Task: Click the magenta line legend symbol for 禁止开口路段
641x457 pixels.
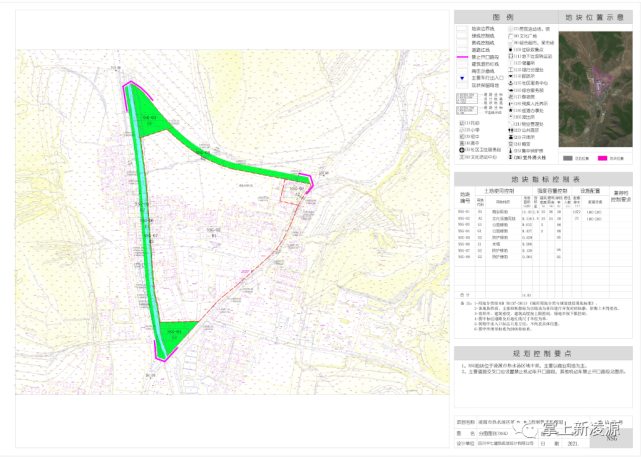Action: [462, 57]
